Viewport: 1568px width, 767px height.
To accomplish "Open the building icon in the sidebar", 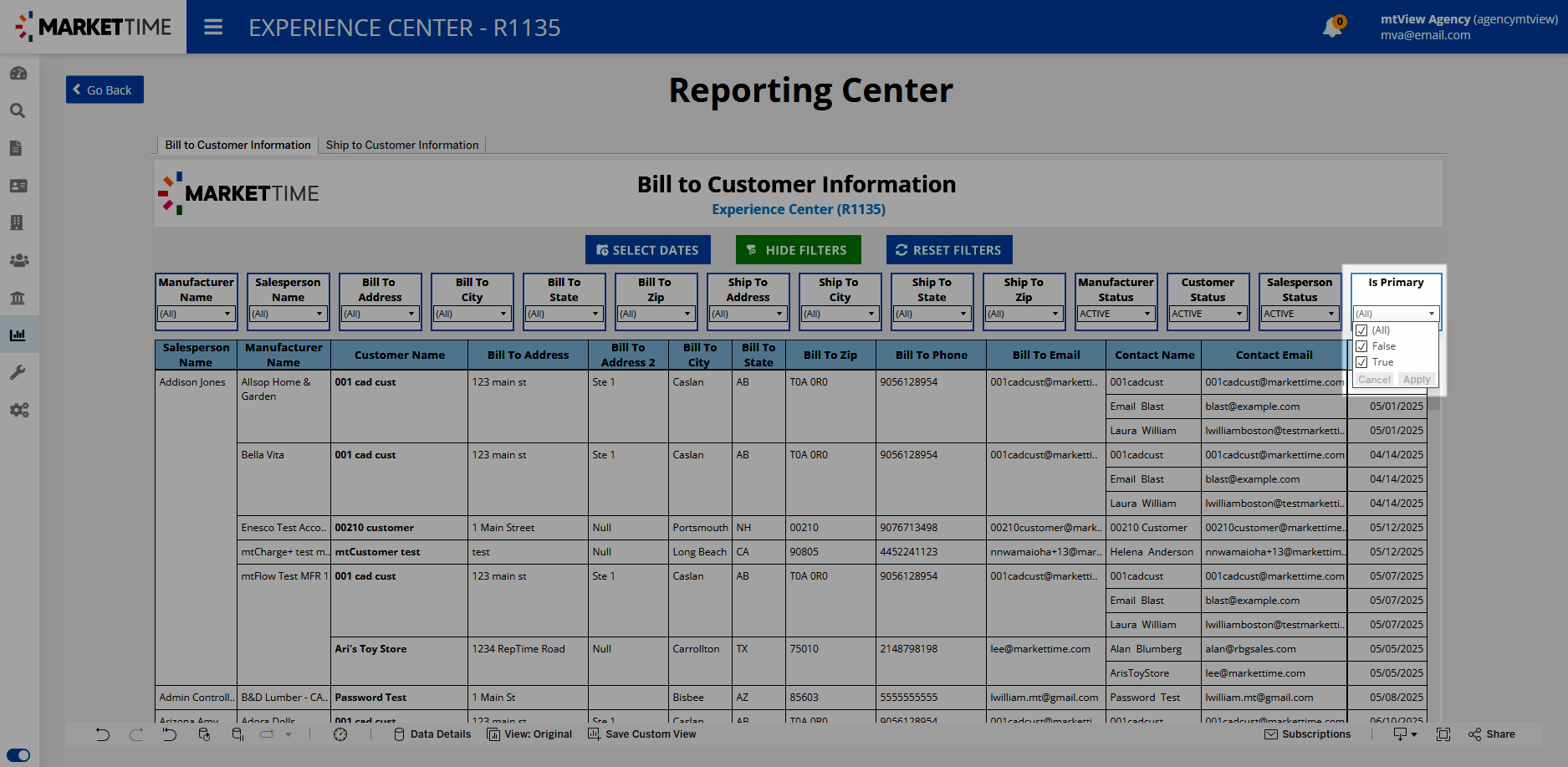I will (x=16, y=222).
